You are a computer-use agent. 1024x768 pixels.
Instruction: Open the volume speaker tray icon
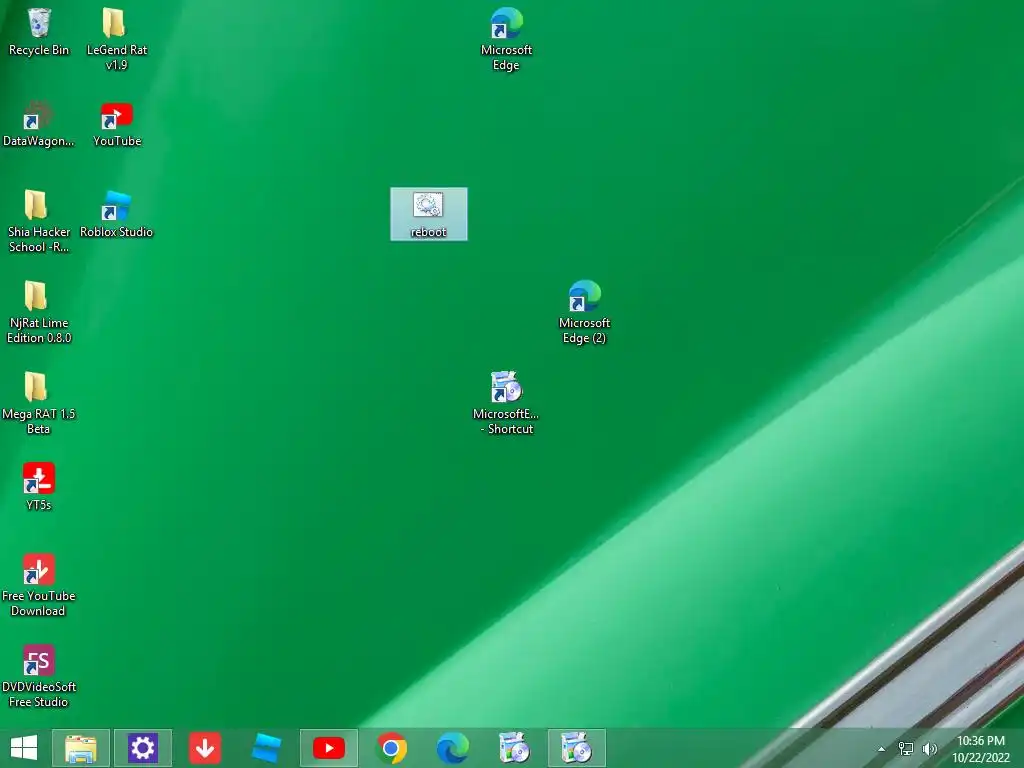coord(929,749)
